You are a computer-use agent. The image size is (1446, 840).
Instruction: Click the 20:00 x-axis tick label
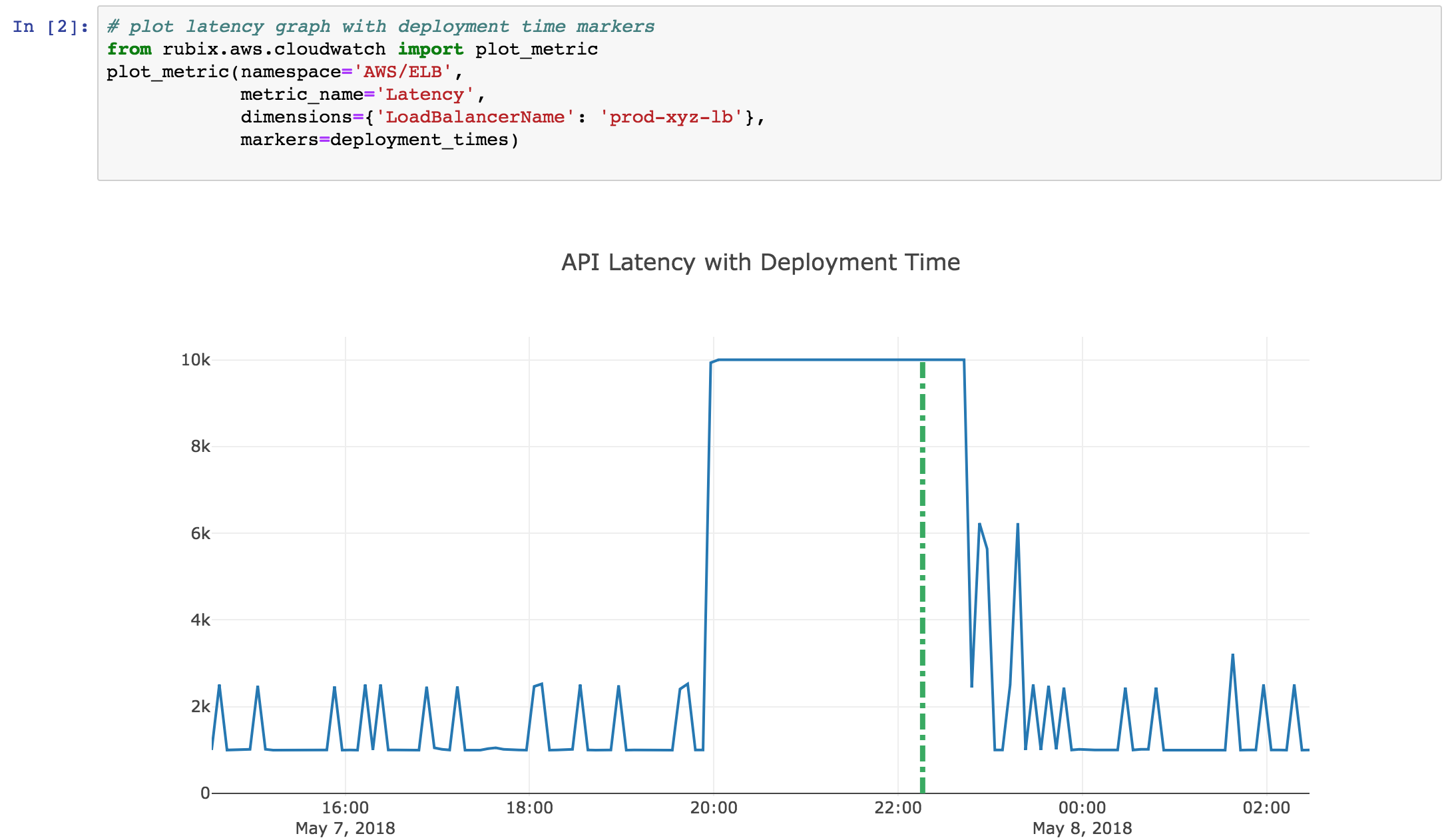713,808
